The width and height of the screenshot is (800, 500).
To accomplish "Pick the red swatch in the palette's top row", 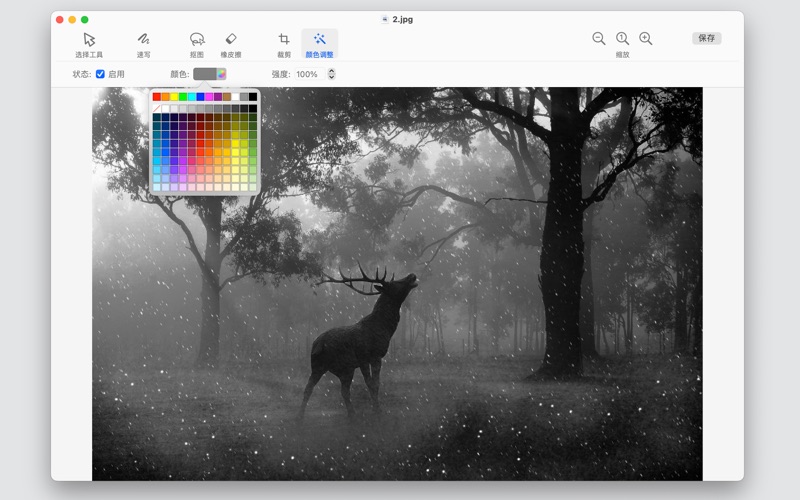I will coord(157,97).
